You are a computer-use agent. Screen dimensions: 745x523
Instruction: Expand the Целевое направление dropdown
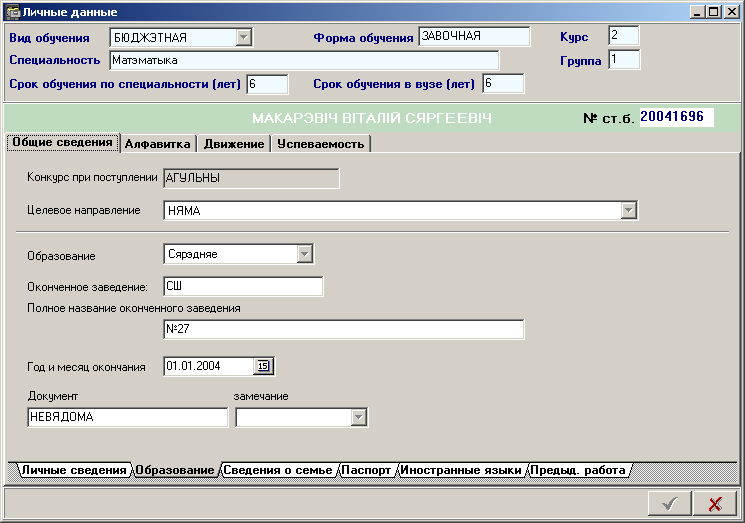tap(628, 211)
